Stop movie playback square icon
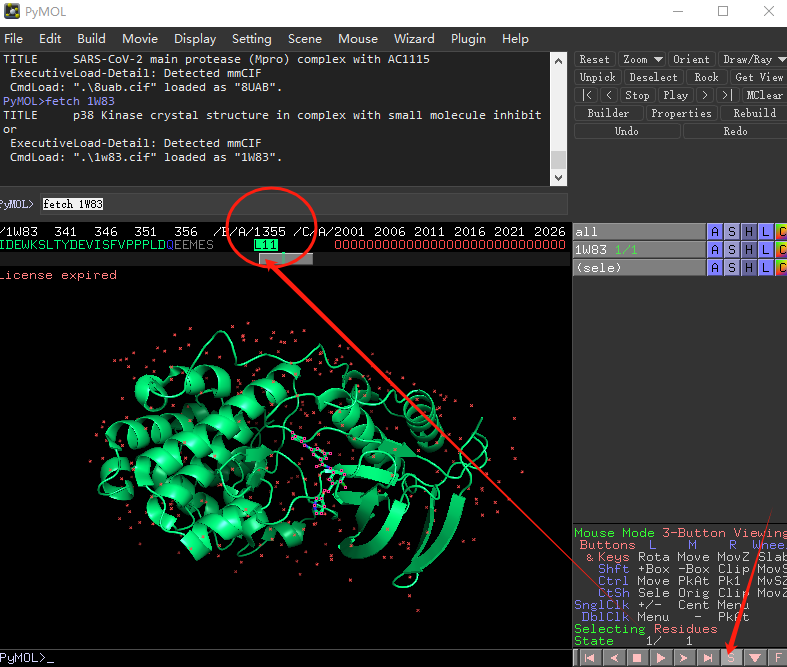Screen dimensions: 787x667 coord(637,657)
